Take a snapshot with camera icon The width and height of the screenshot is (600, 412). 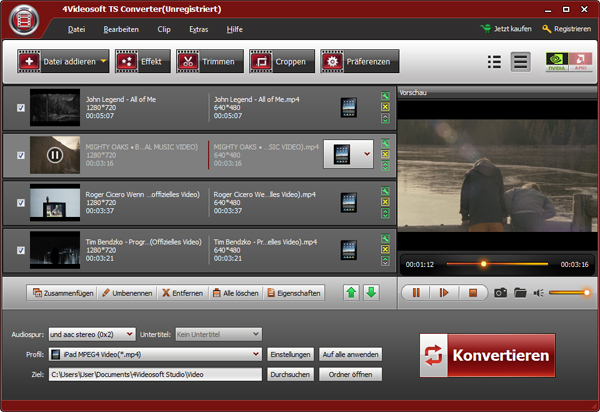pos(500,293)
